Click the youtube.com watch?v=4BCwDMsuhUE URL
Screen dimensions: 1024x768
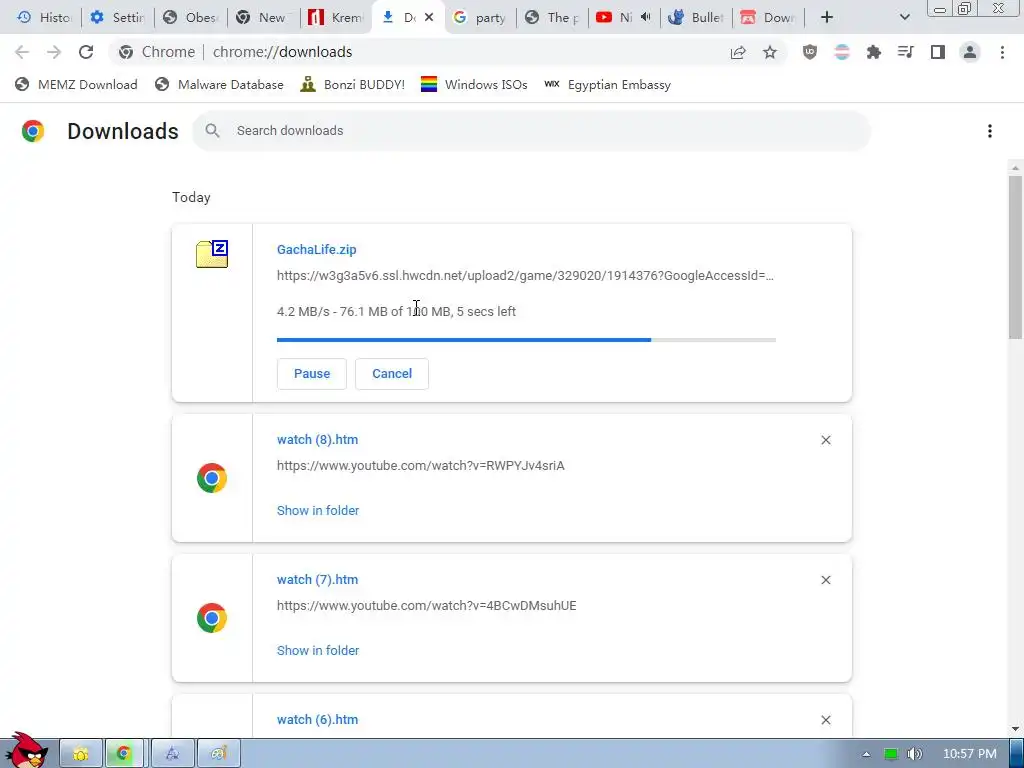pyautogui.click(x=426, y=605)
